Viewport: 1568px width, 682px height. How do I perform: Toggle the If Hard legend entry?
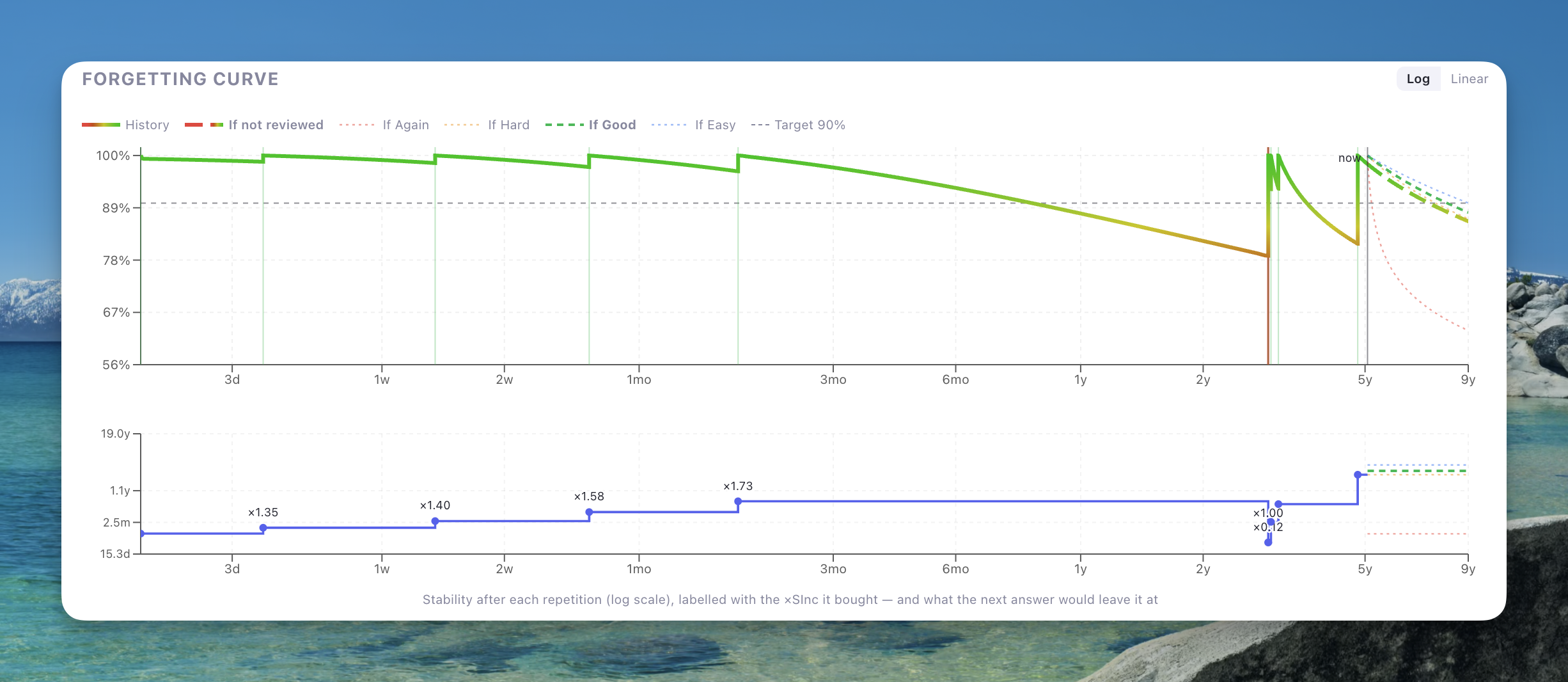coord(487,125)
